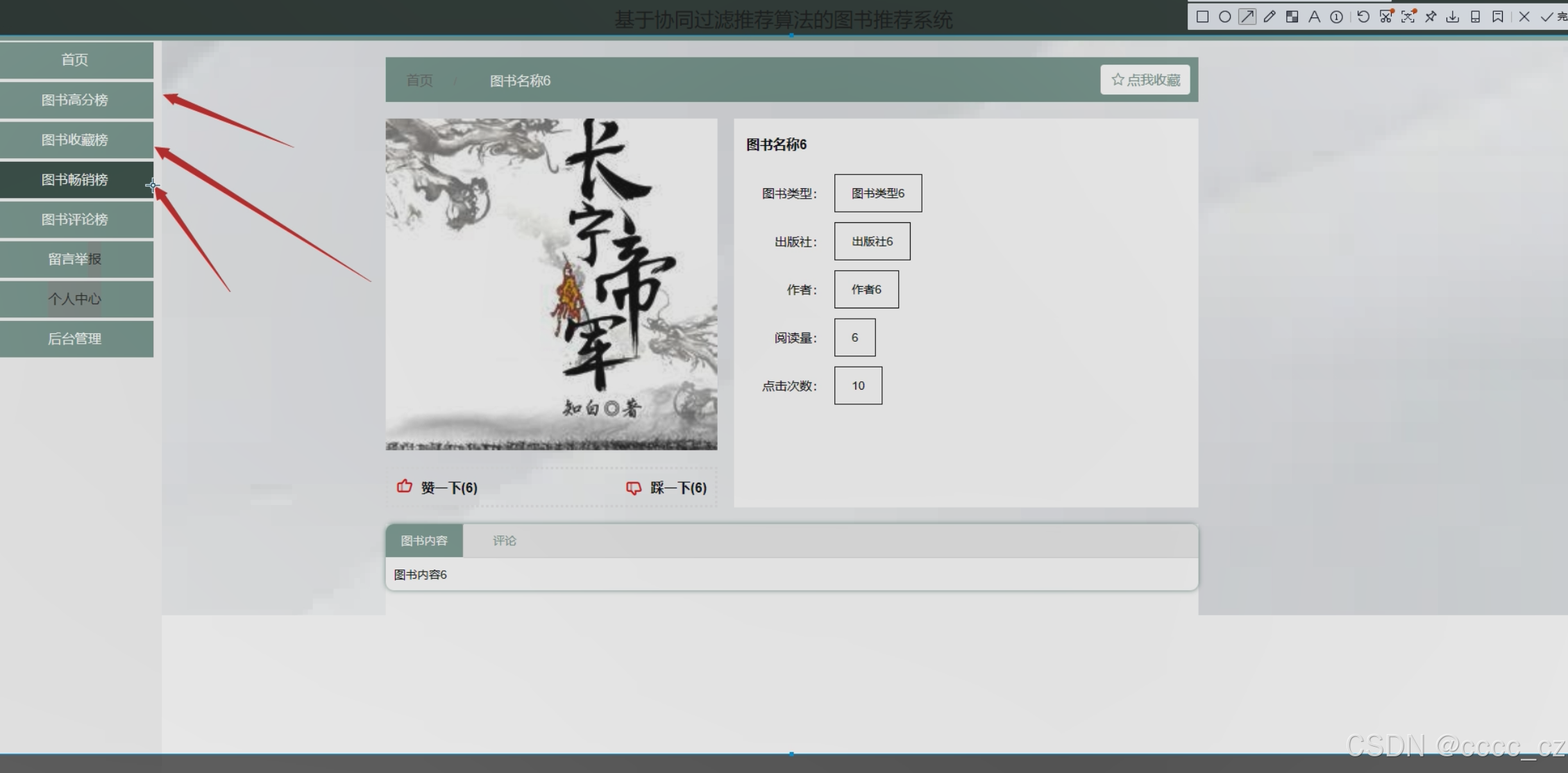The width and height of the screenshot is (1568, 773).
Task: Click the page header title text
Action: 783,19
